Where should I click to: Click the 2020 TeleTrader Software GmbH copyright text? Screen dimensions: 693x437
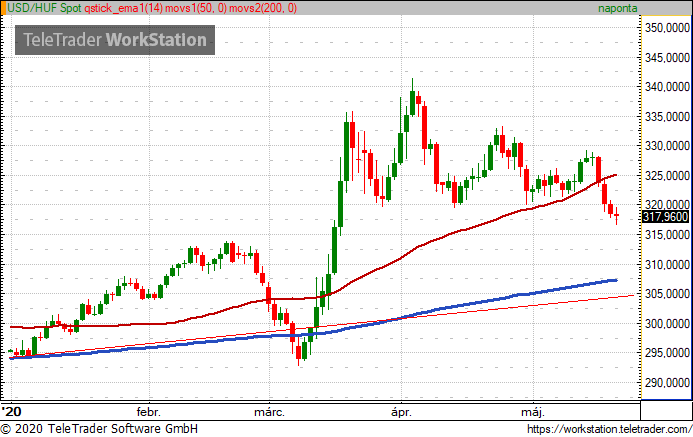pos(99,429)
